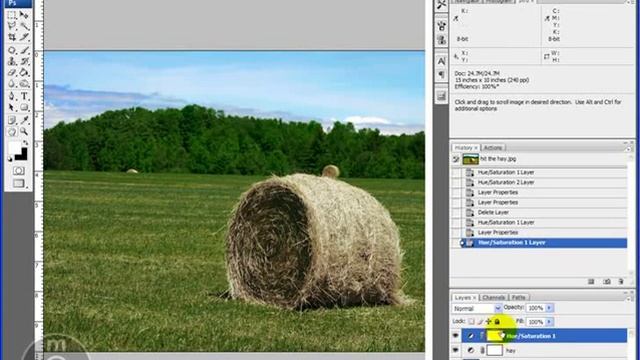The image size is (640, 360).
Task: Open first color readout eyedropper options
Action: [x=456, y=18]
